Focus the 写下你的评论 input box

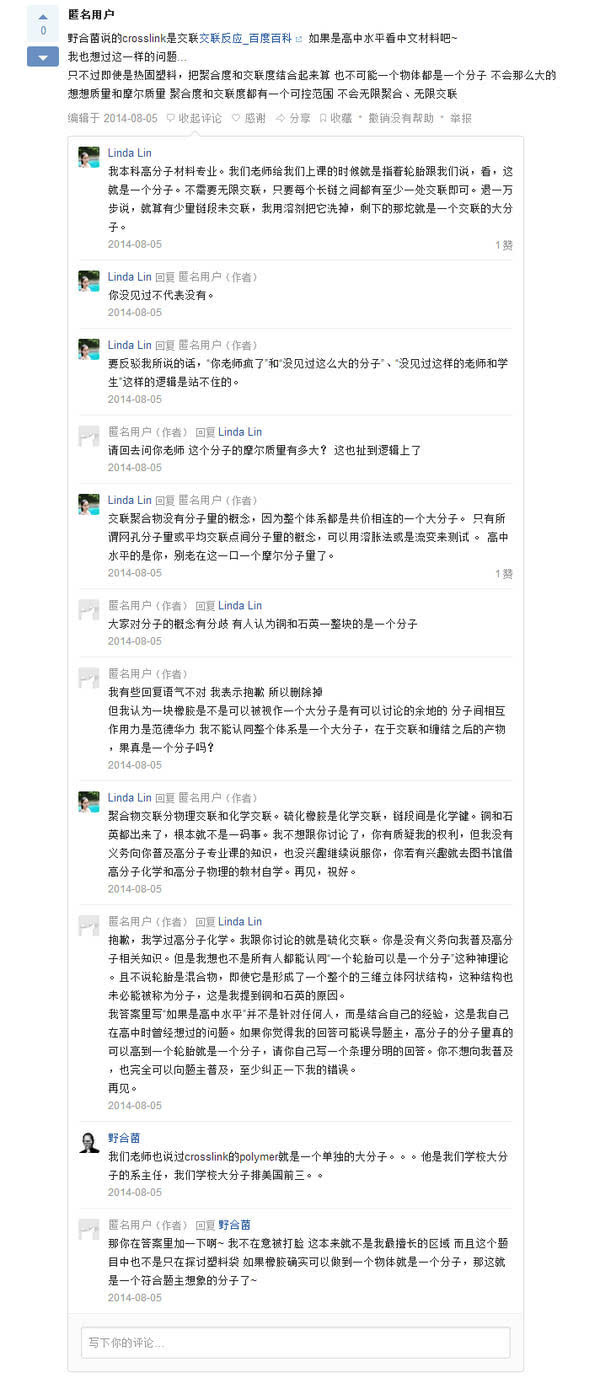295,1342
